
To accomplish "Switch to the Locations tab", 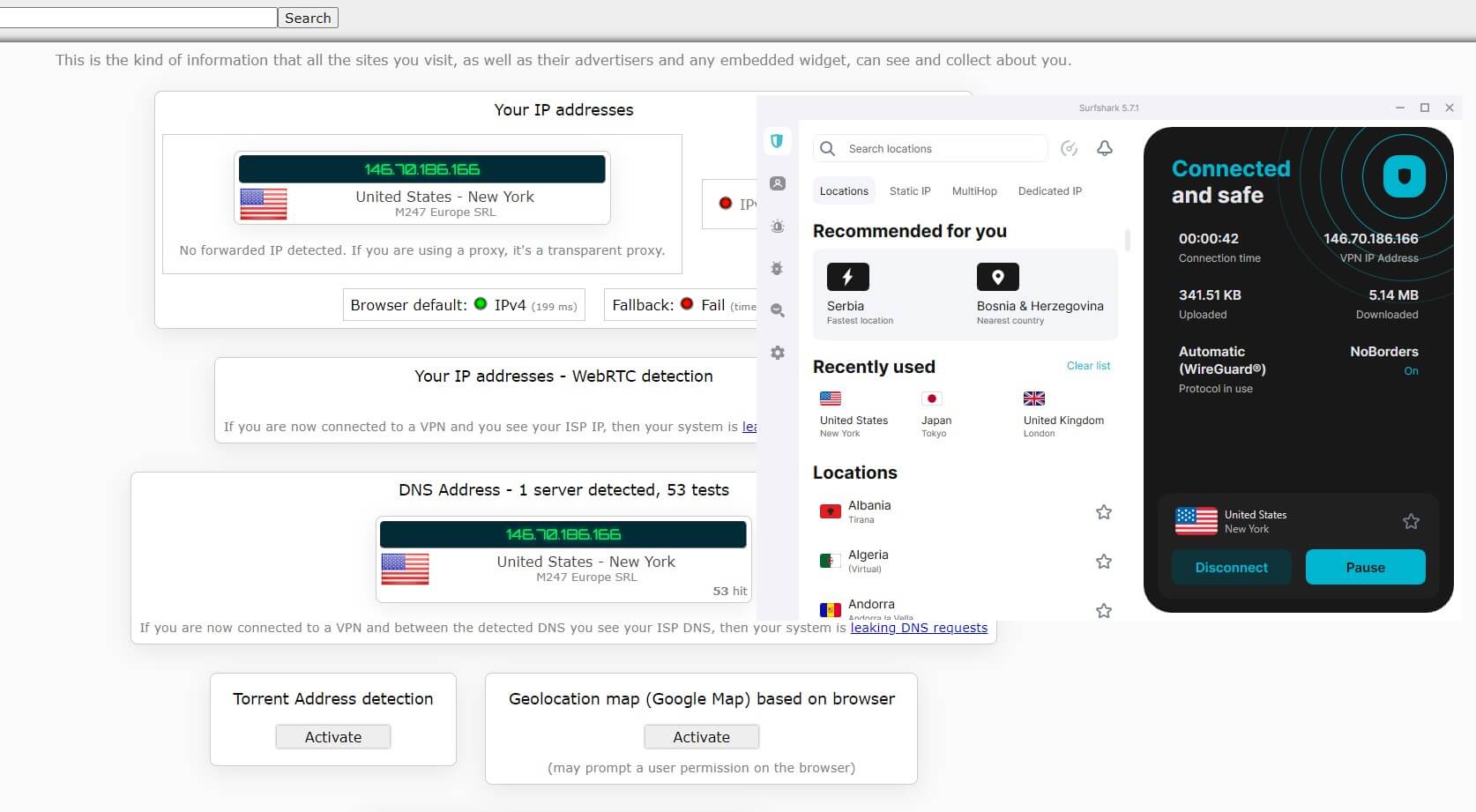I will coord(844,191).
